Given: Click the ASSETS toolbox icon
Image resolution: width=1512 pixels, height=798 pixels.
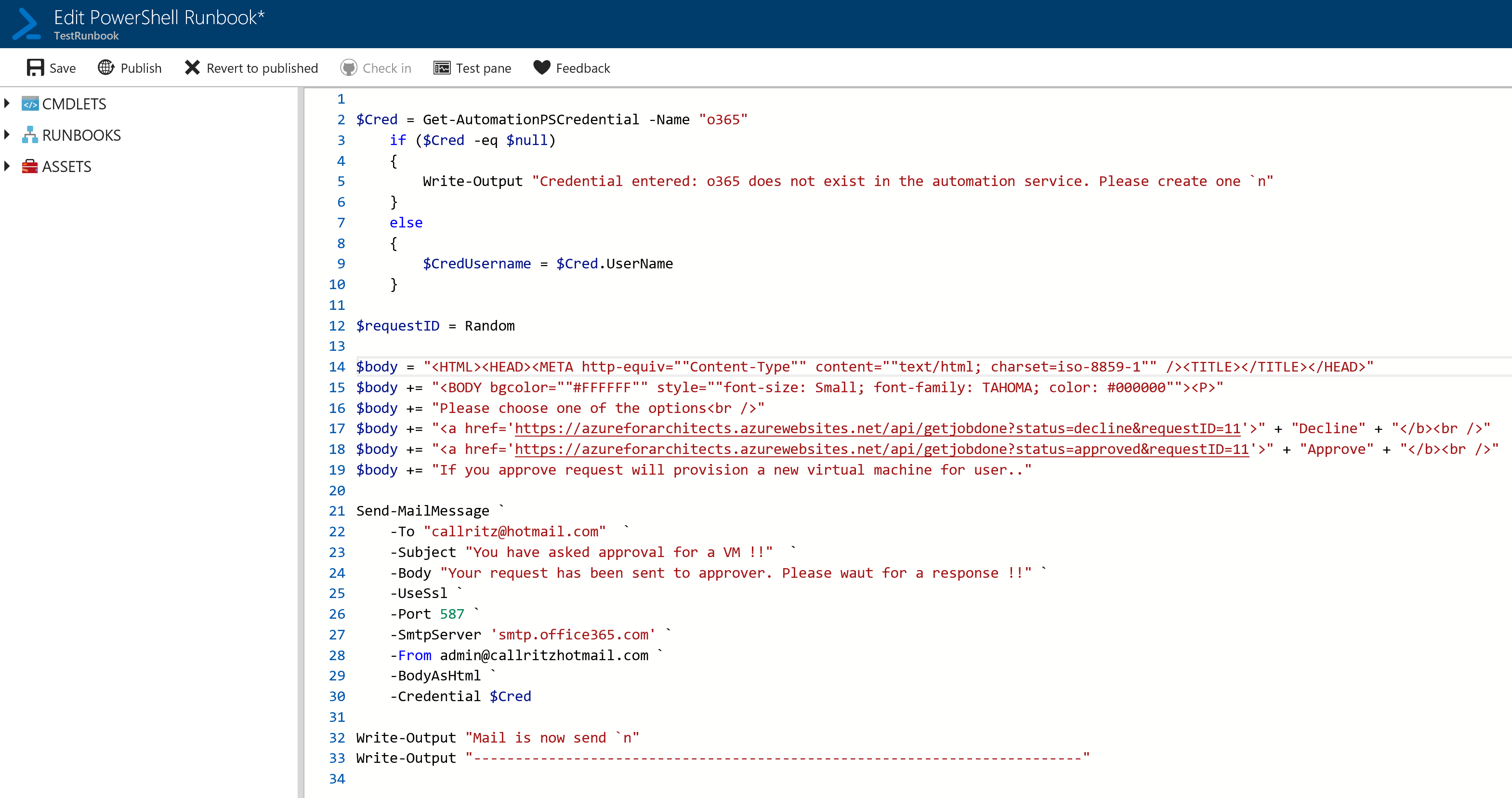Looking at the screenshot, I should [30, 167].
